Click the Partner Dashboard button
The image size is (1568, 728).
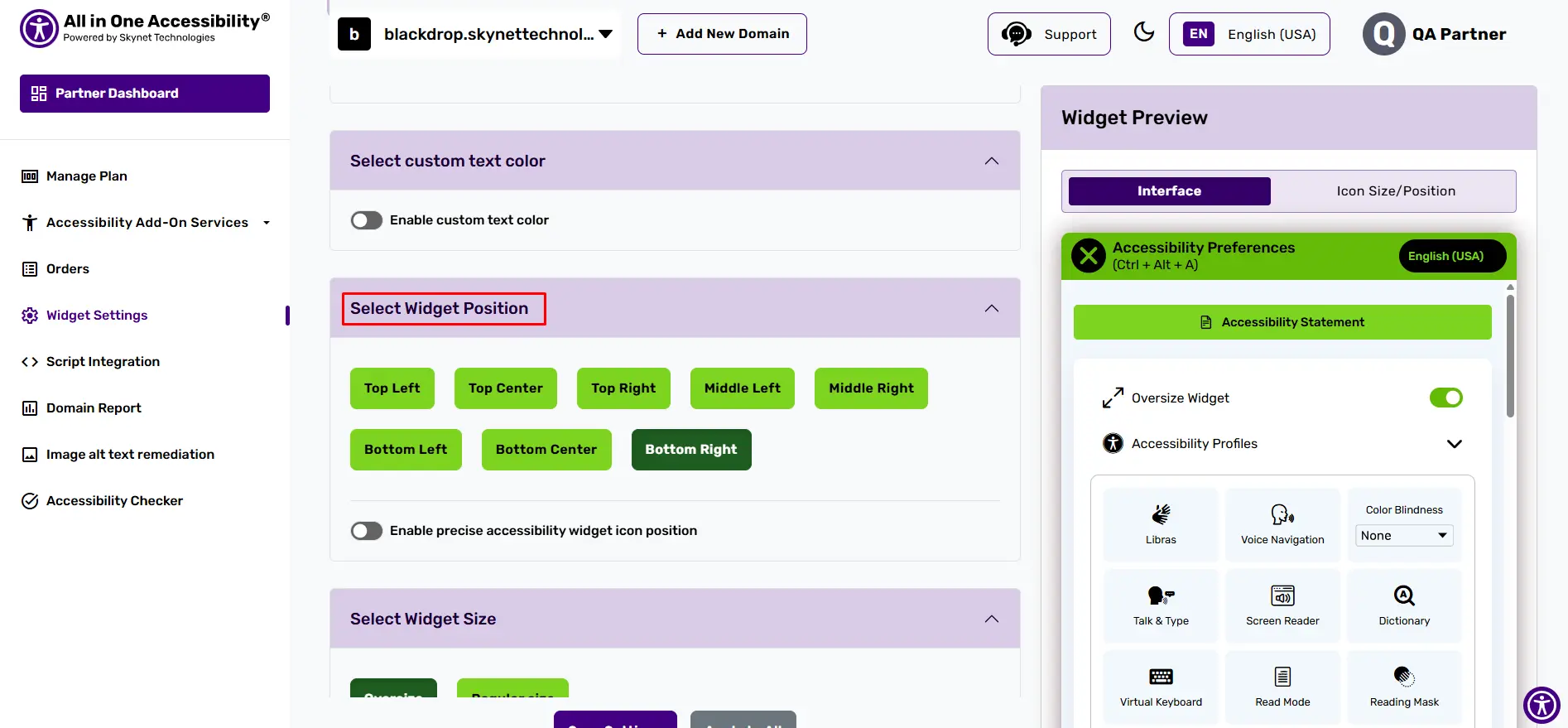[145, 94]
